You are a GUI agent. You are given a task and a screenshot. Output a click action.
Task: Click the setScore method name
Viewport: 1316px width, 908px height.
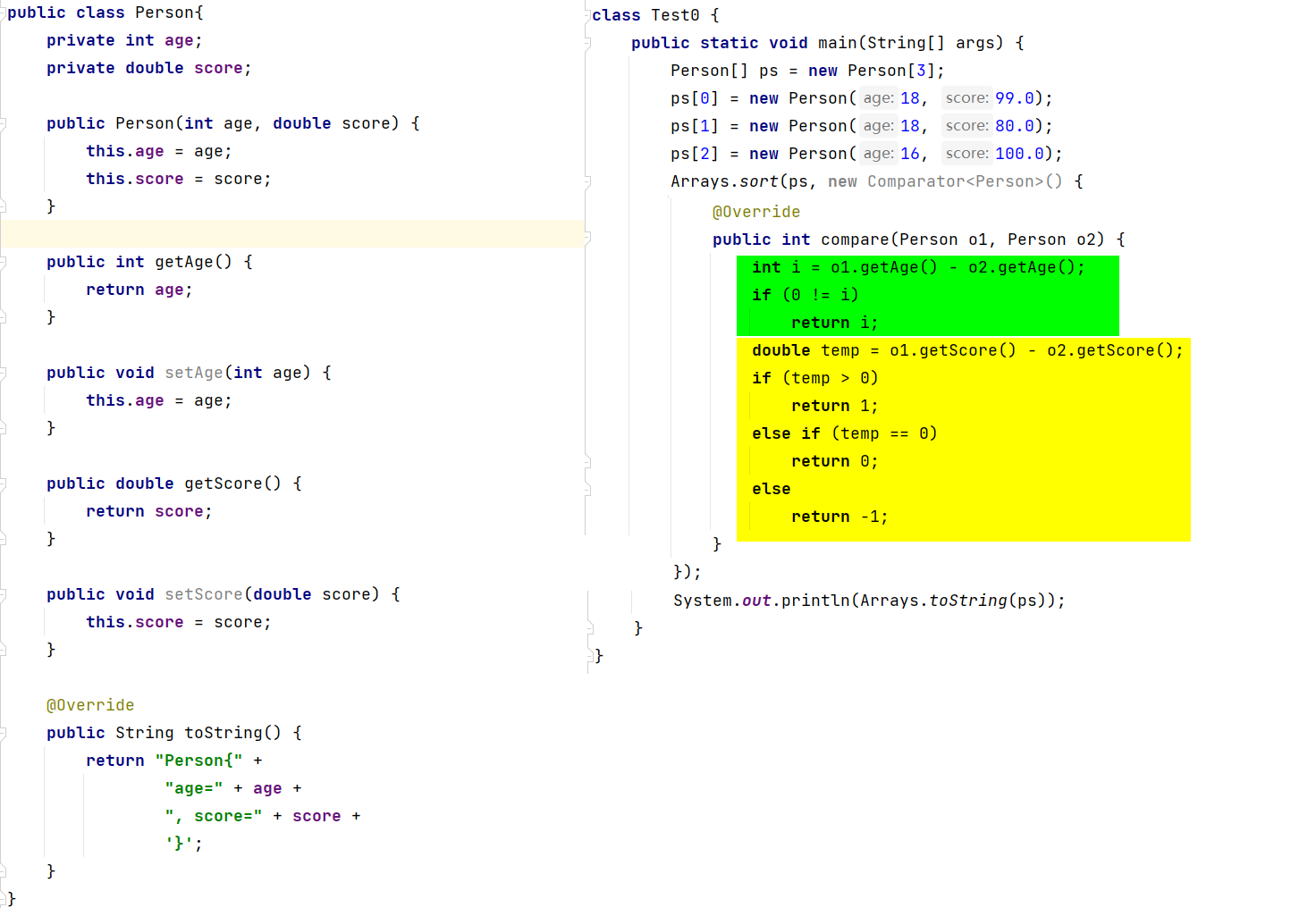(204, 594)
